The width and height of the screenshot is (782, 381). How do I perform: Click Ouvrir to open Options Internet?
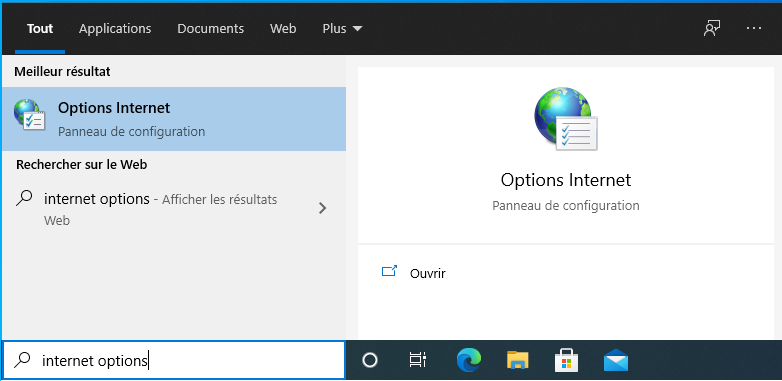point(427,273)
